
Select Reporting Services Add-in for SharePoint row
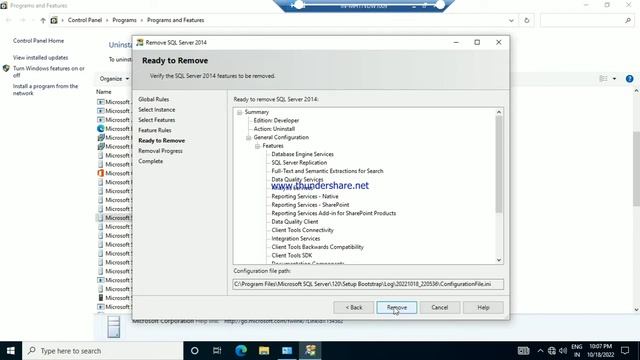333,213
